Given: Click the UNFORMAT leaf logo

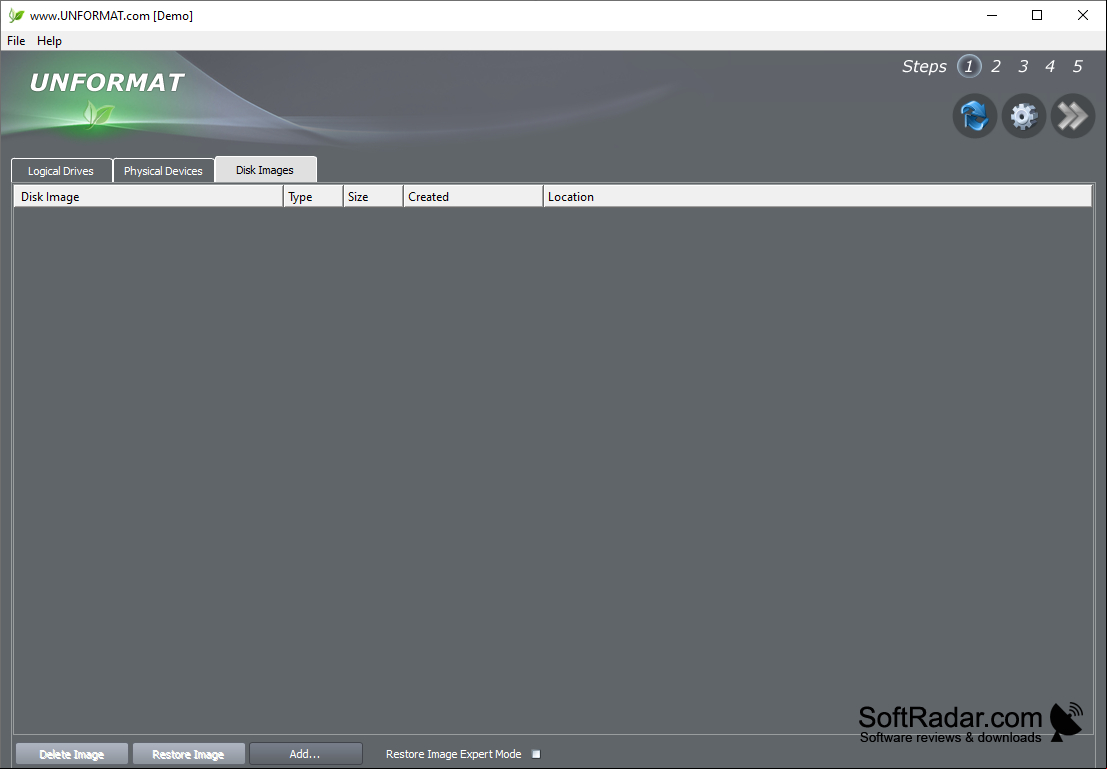Looking at the screenshot, I should tap(98, 113).
